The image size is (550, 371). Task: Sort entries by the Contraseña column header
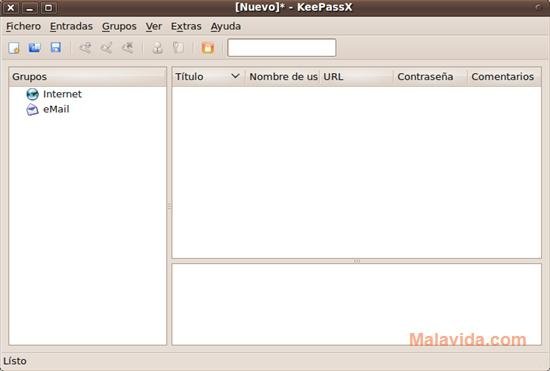click(430, 76)
